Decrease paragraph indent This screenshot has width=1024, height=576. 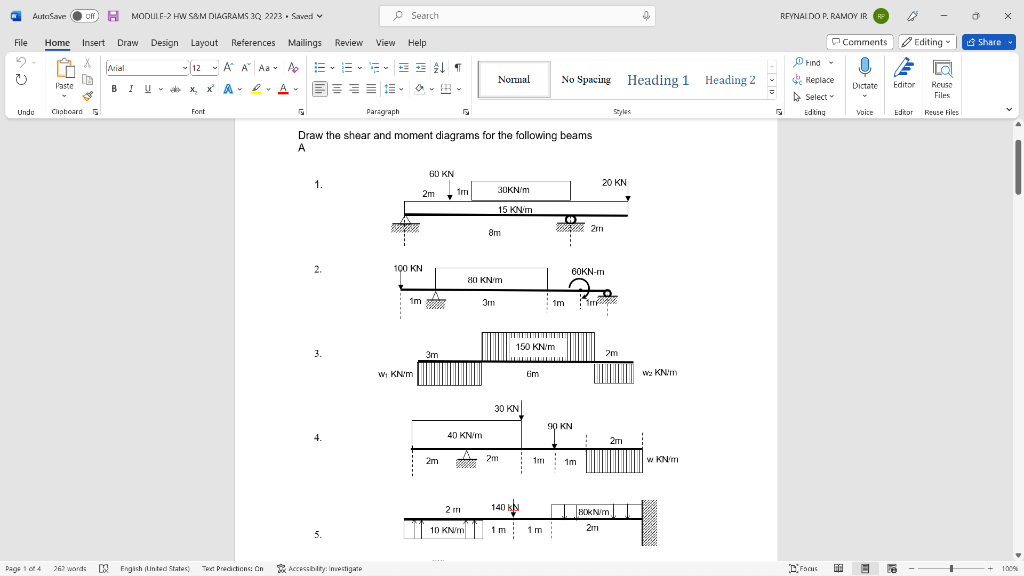point(404,68)
